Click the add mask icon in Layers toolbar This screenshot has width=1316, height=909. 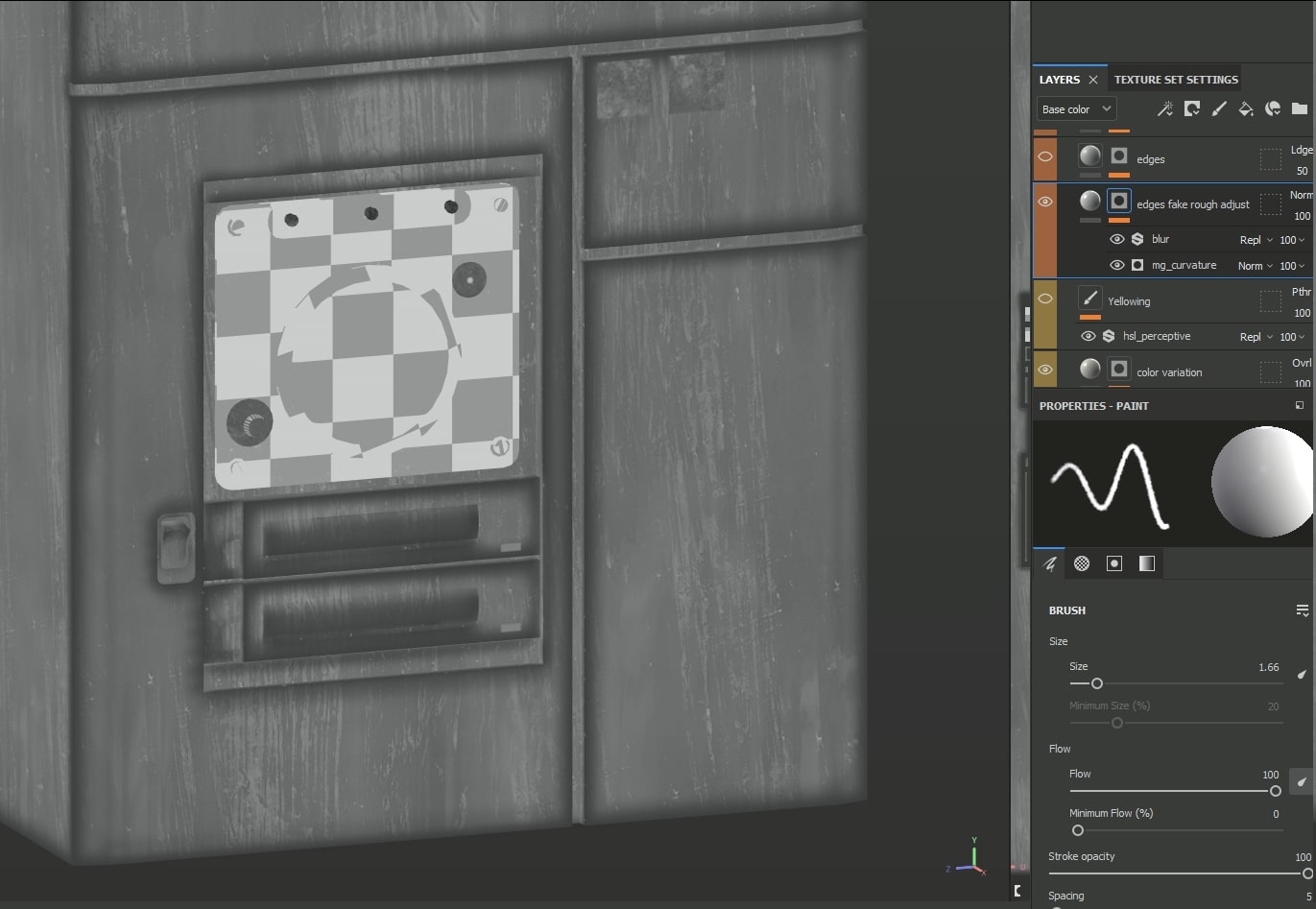click(x=1191, y=109)
